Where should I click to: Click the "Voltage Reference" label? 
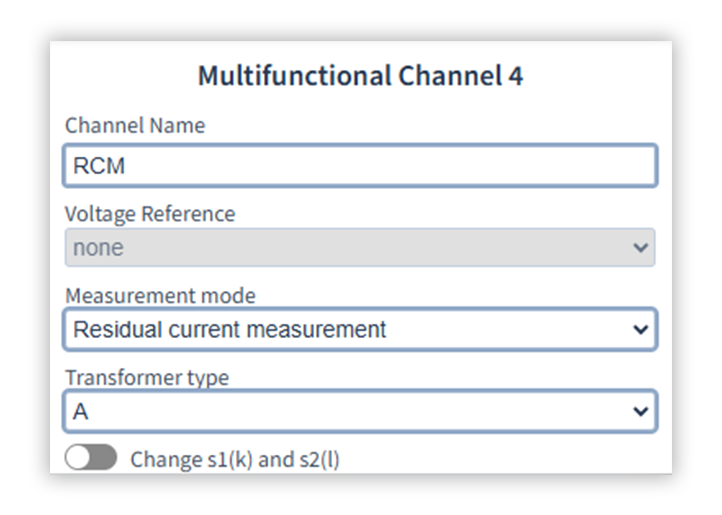(150, 214)
